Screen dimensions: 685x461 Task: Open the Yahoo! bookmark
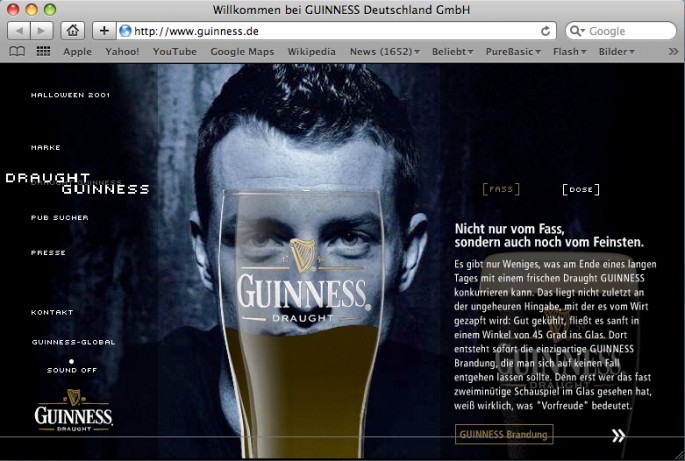[122, 52]
